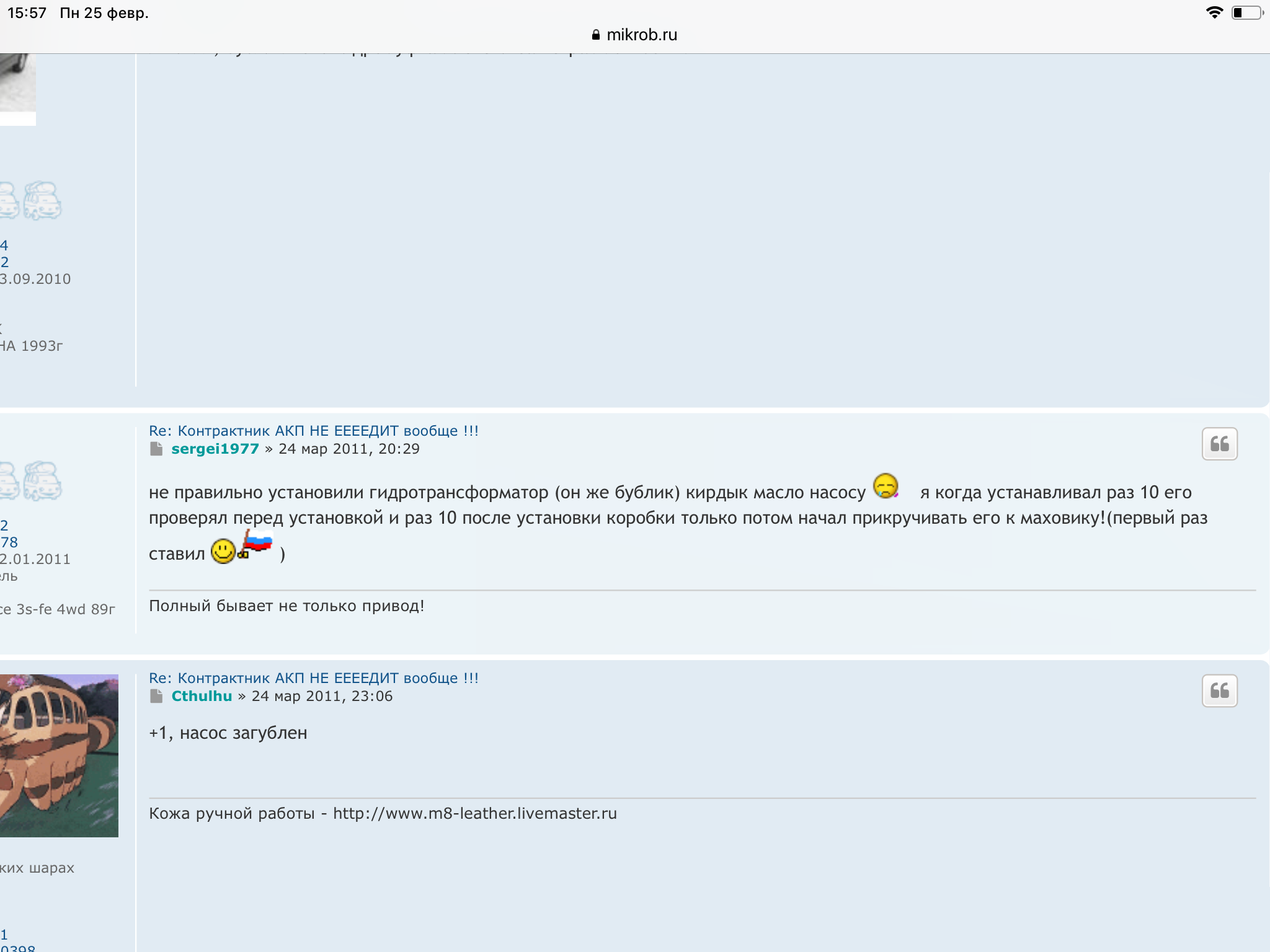The image size is (1270, 952).
Task: Open sergei1977 user profile link
Action: (x=215, y=449)
